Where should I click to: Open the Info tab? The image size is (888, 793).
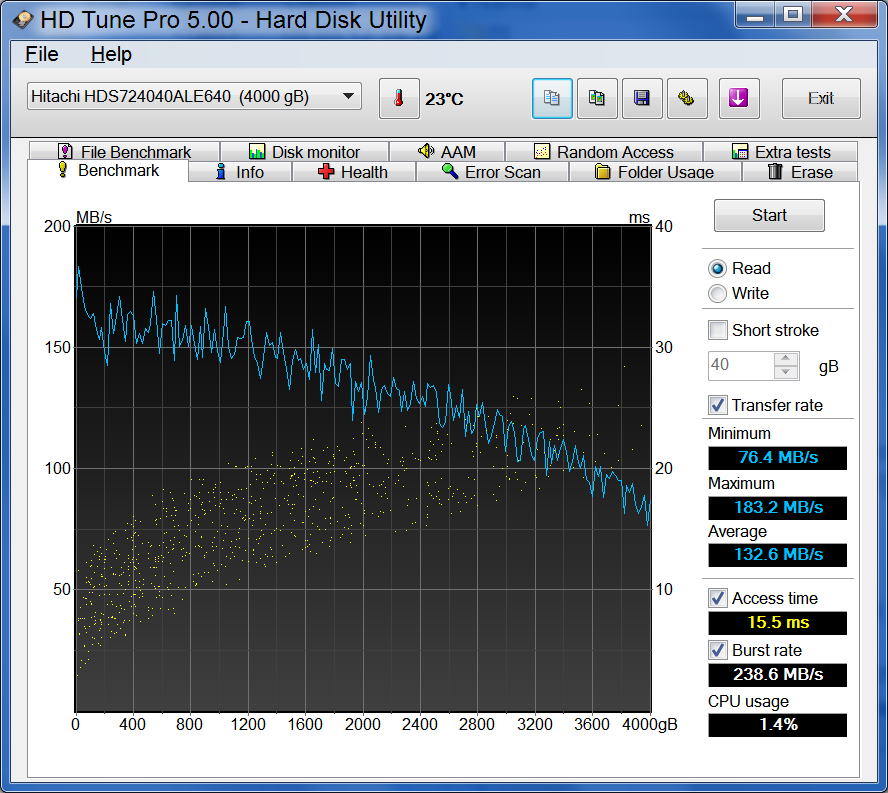(240, 172)
